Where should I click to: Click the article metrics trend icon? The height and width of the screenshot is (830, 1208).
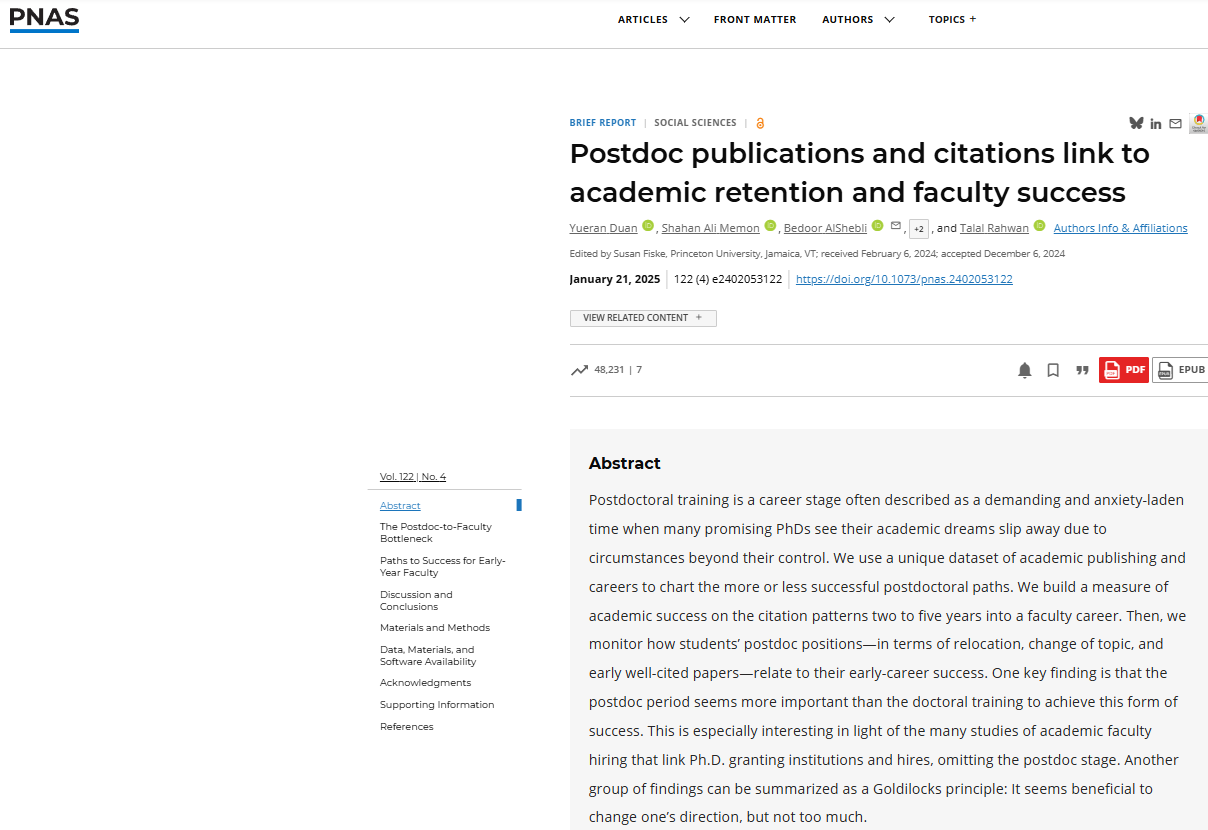(579, 370)
